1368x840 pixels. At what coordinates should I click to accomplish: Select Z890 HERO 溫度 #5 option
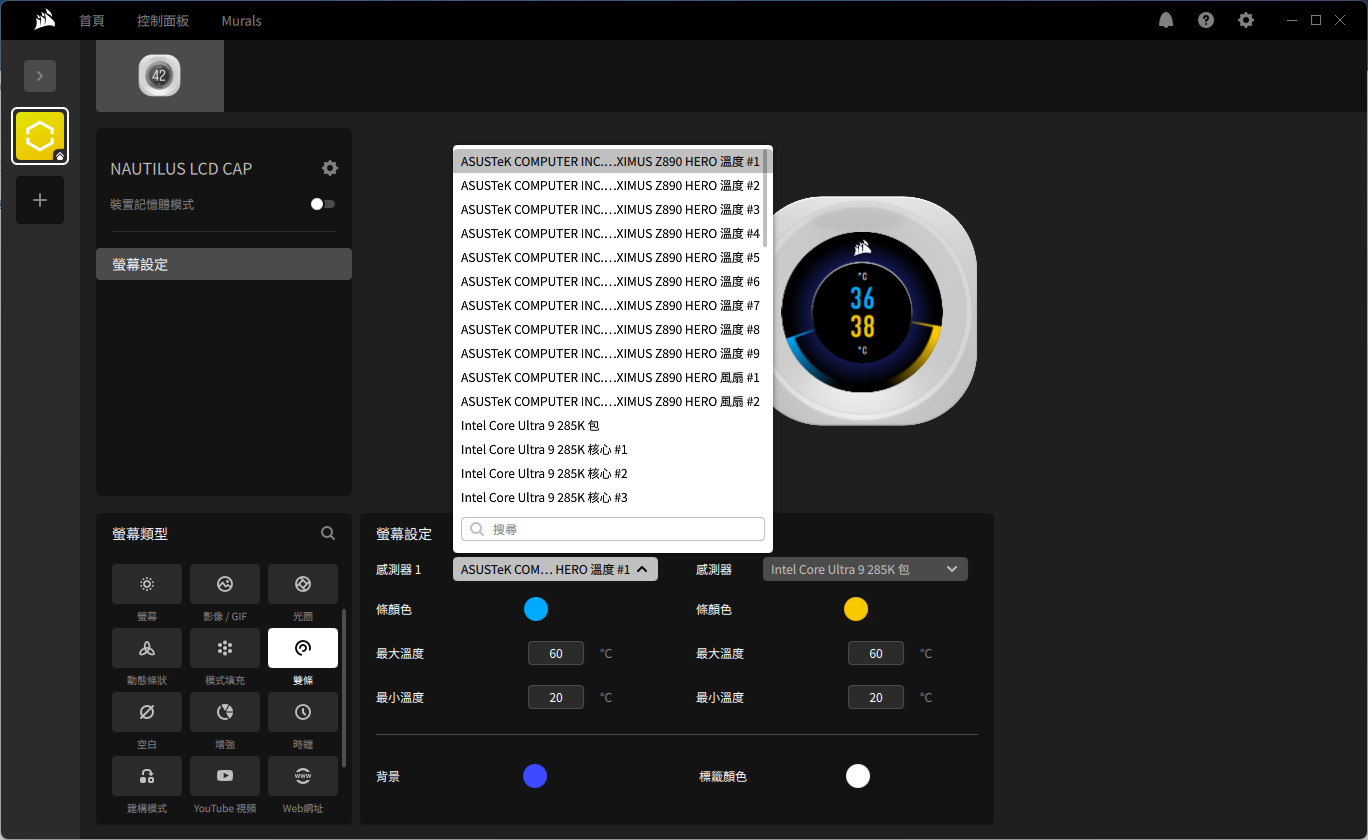point(609,257)
